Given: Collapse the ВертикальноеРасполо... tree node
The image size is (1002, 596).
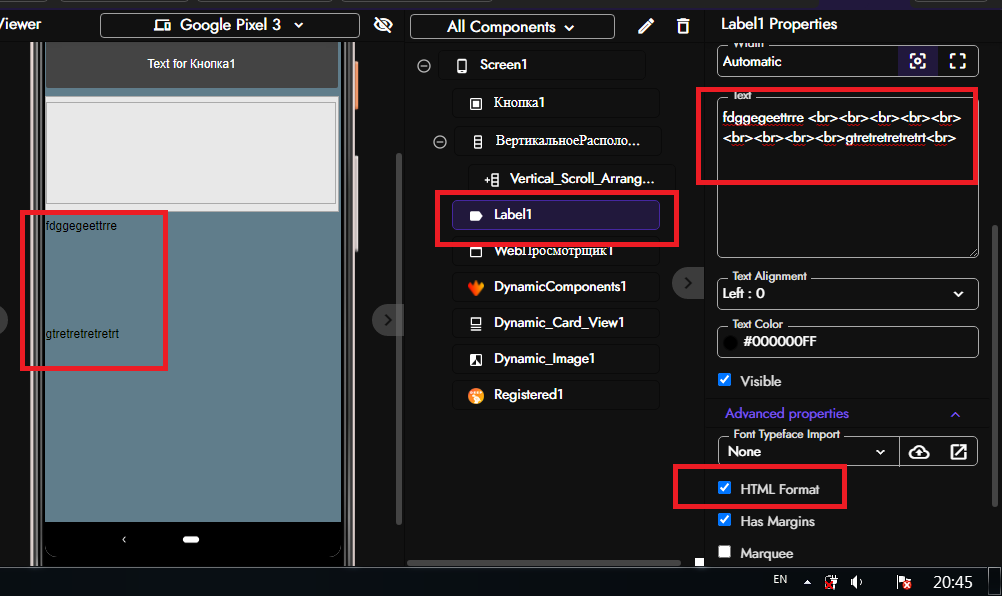Looking at the screenshot, I should (440, 142).
